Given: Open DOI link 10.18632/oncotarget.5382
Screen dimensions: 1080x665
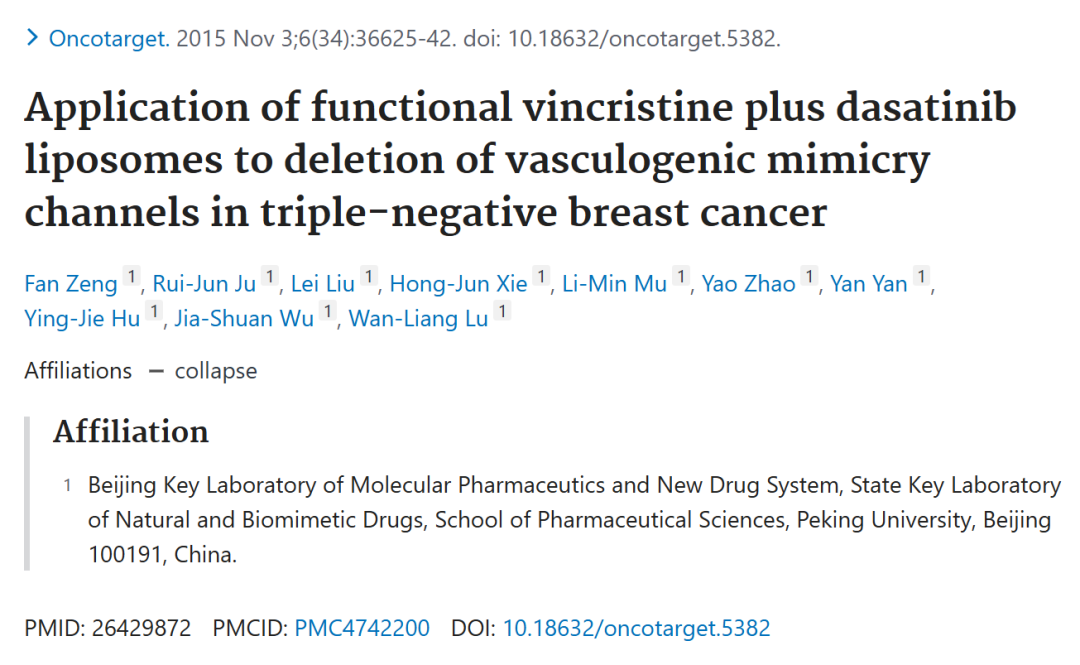Looking at the screenshot, I should coord(636,628).
